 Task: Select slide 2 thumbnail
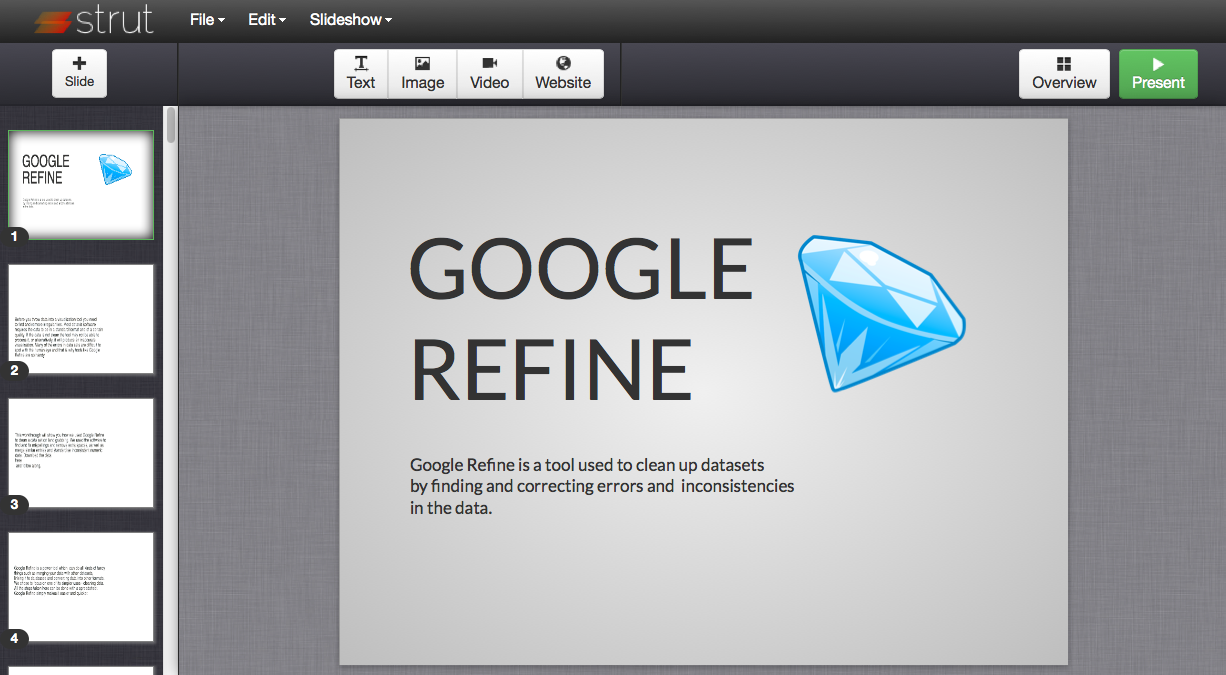[x=81, y=319]
